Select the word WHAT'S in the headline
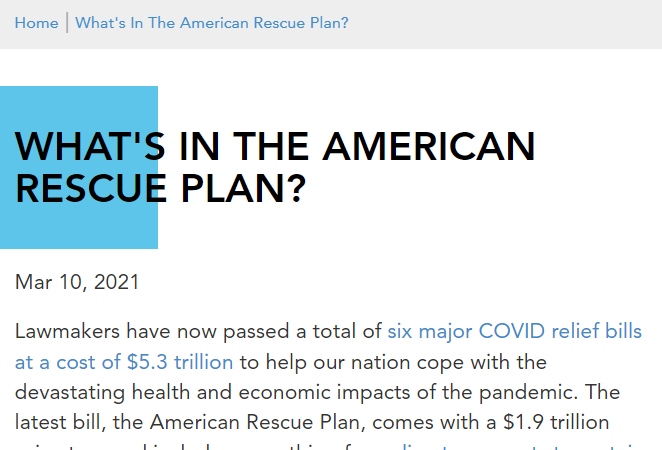The width and height of the screenshot is (662, 450). pyautogui.click(x=90, y=146)
